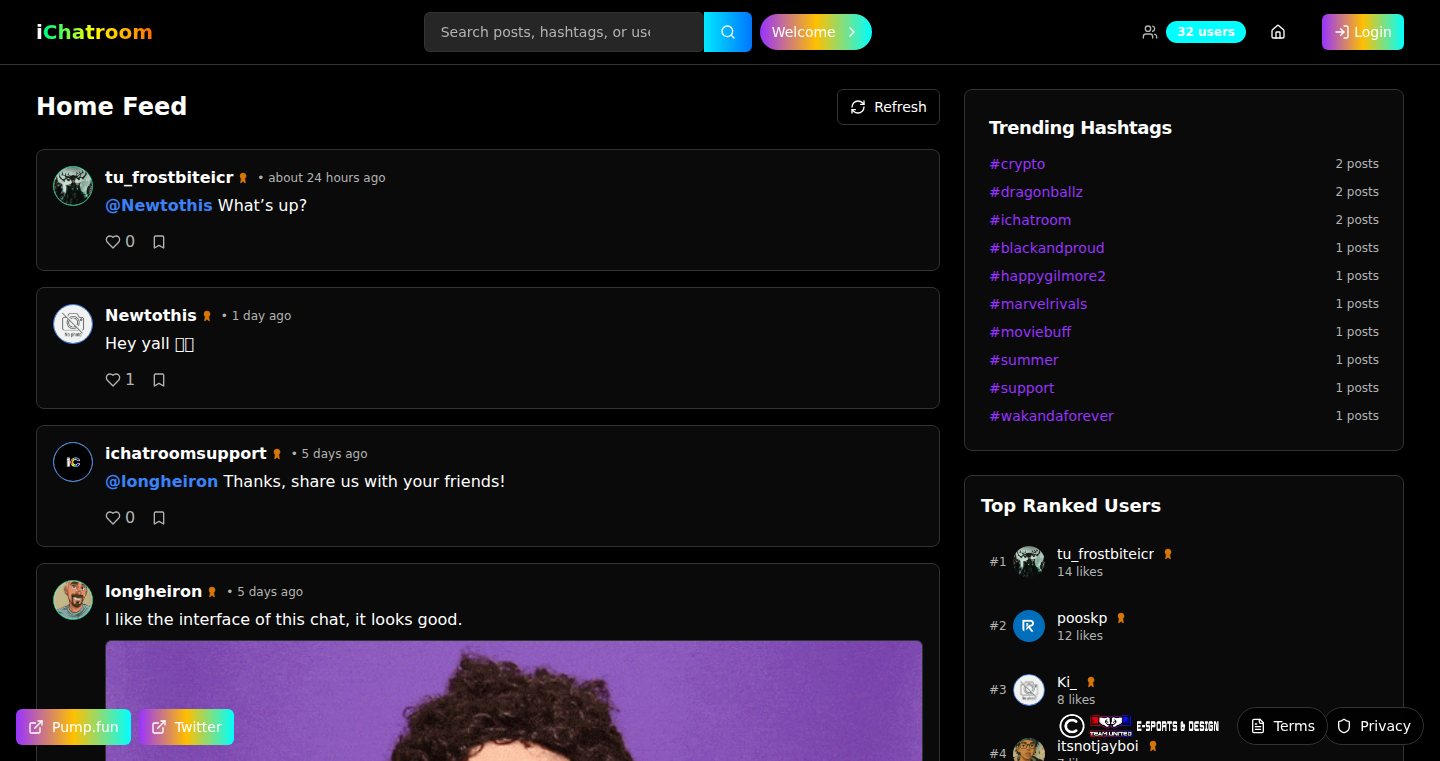The image size is (1440, 761).
Task: Open the #wakandaforever hashtag
Action: pyautogui.click(x=1051, y=416)
